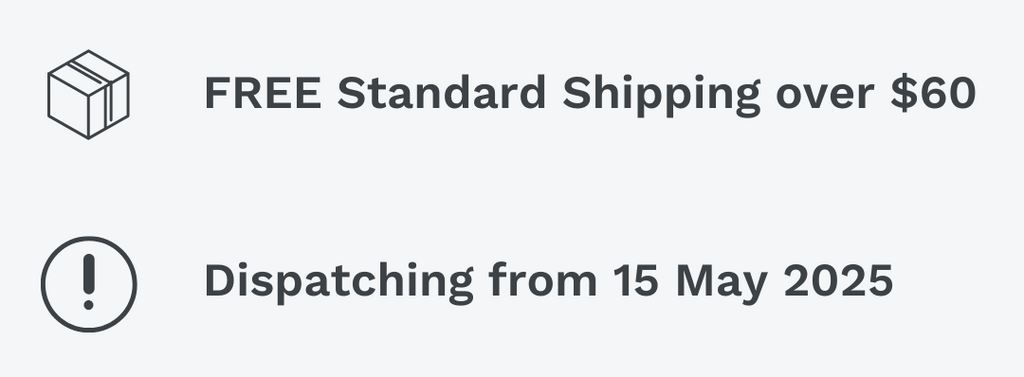Click the word FREE in shipping line

point(263,92)
